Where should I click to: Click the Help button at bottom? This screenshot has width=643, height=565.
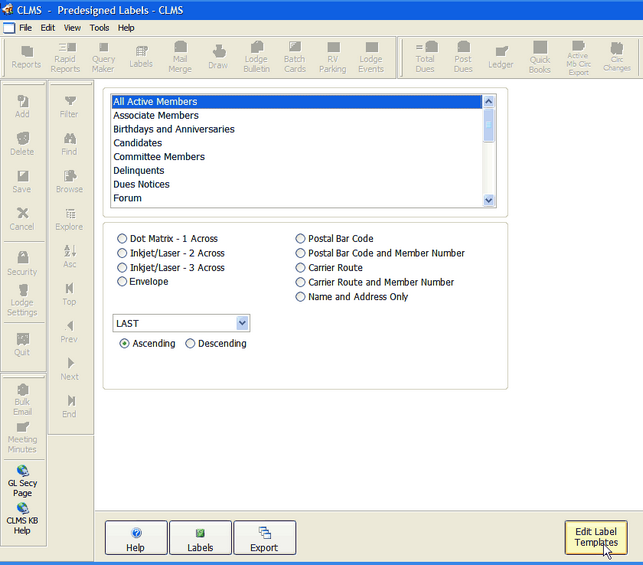pos(136,538)
